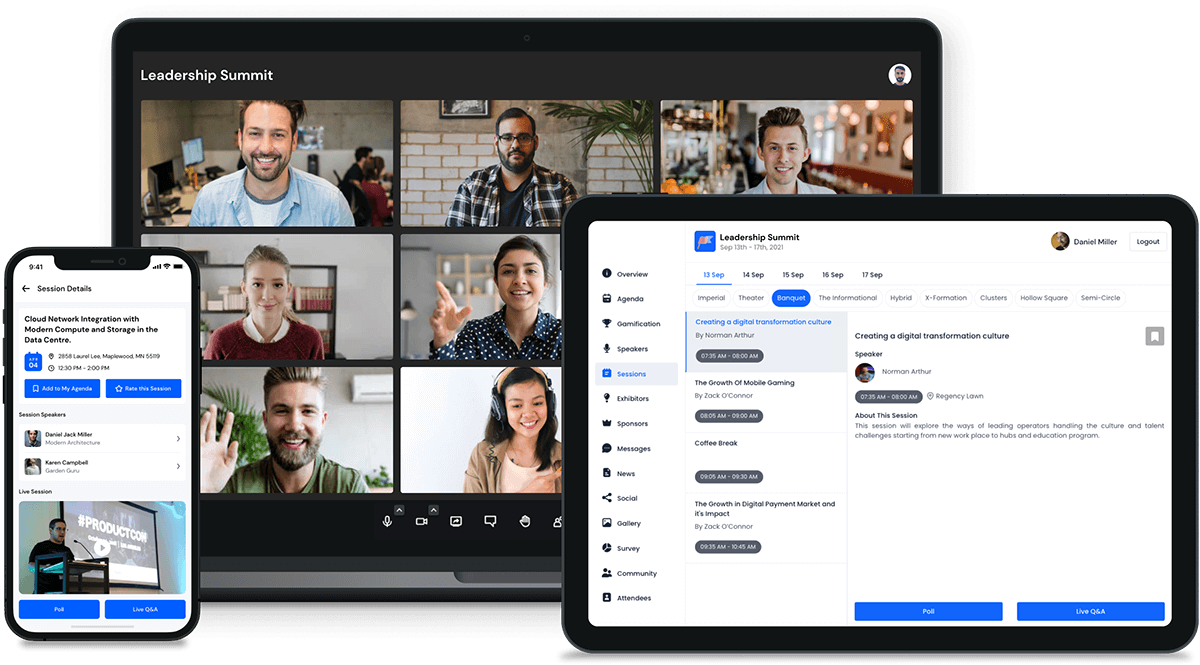Click the Add to My Agenda button
The width and height of the screenshot is (1200, 665).
(62, 388)
